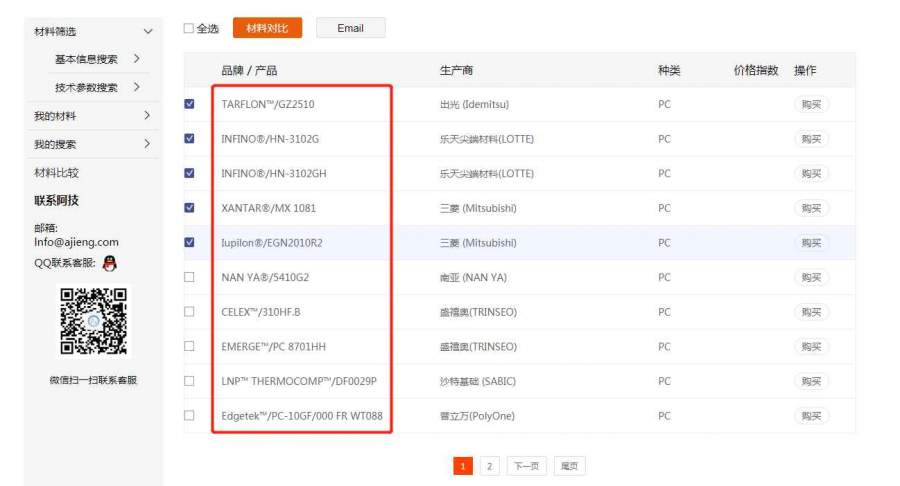Open 我的材料 sidebar item
The width and height of the screenshot is (900, 486).
[55, 116]
